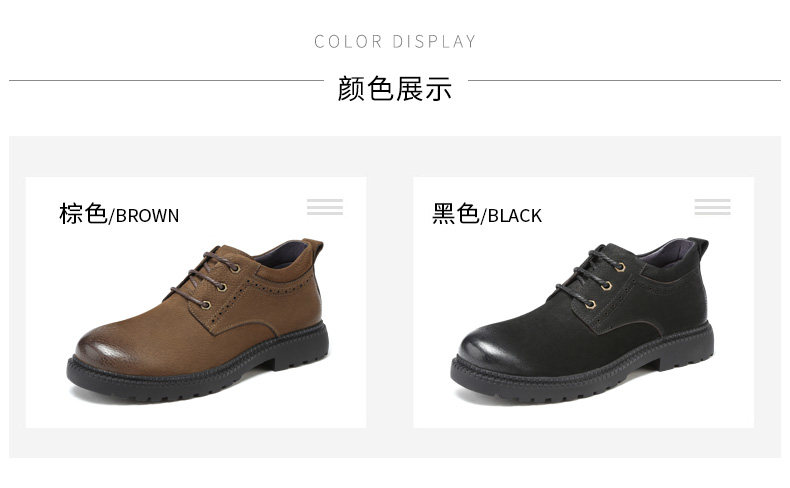
Task: Click the 棕色/BROWN label
Action: click(119, 214)
